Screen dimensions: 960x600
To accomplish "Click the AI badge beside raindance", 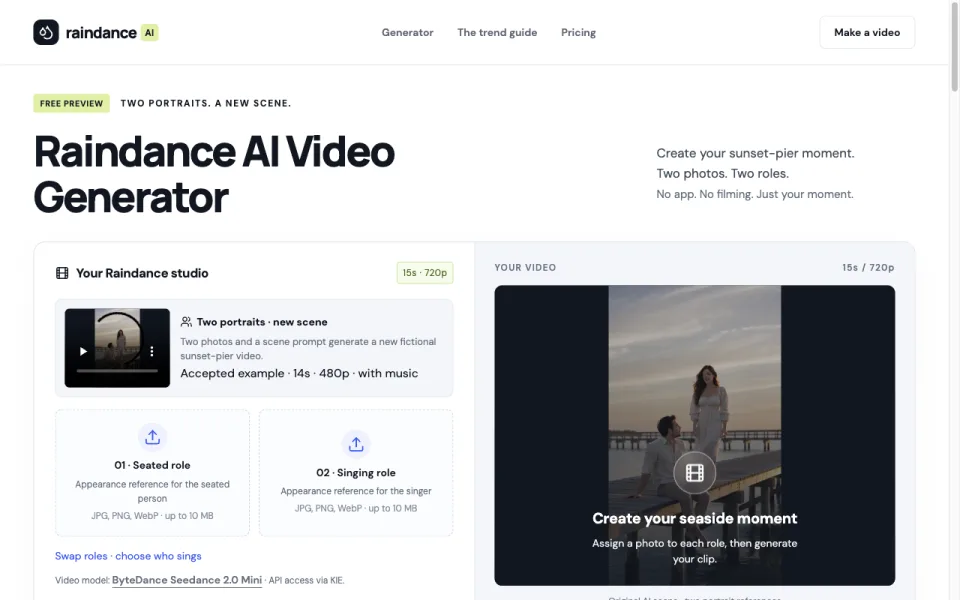I will 149,32.
